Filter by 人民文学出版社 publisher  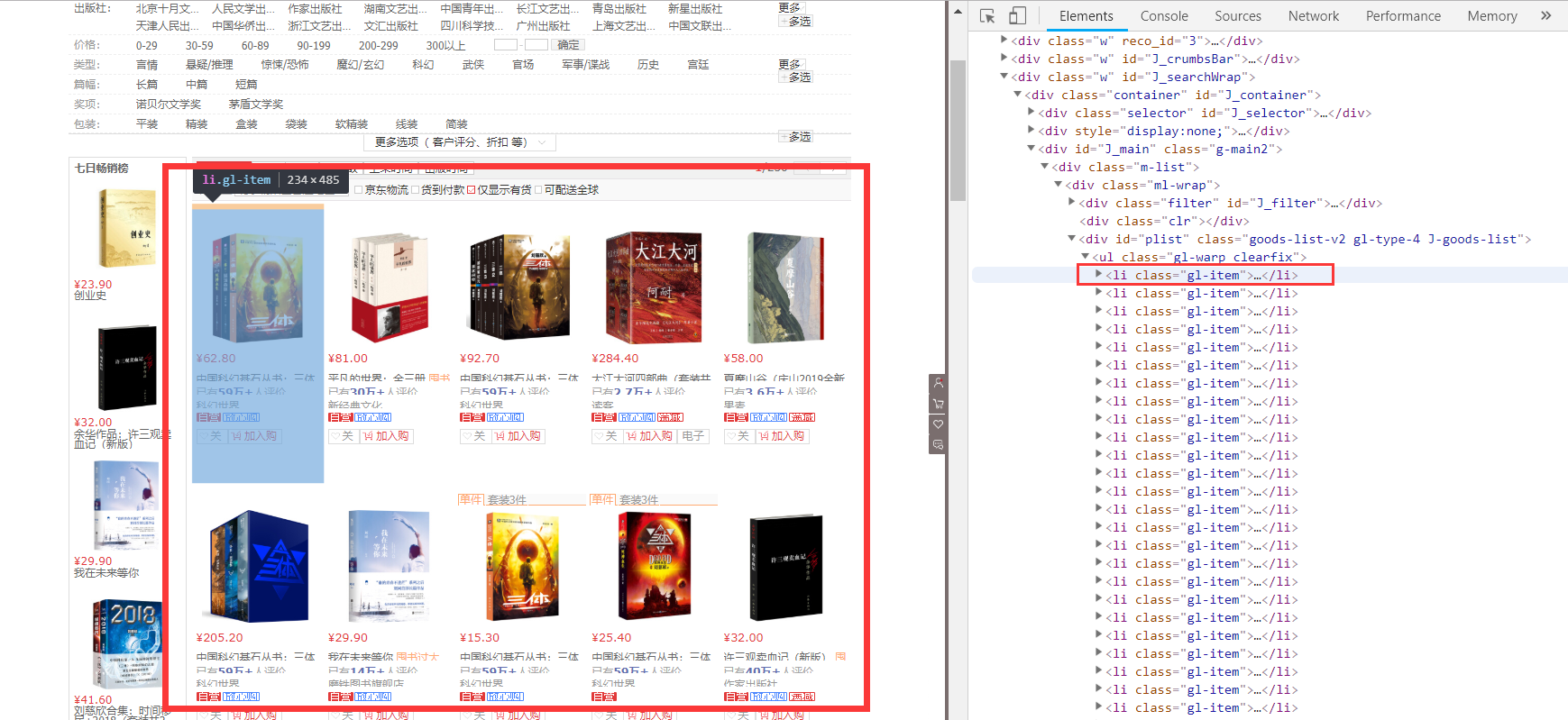point(243,9)
